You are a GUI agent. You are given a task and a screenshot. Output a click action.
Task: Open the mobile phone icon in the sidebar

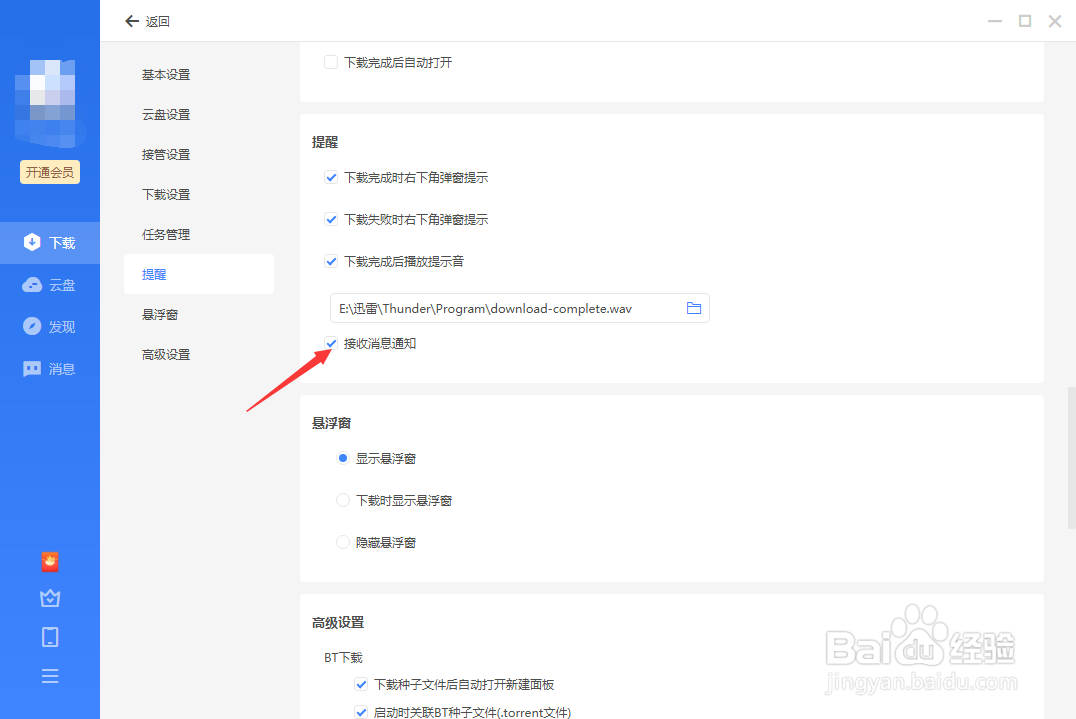coord(50,637)
